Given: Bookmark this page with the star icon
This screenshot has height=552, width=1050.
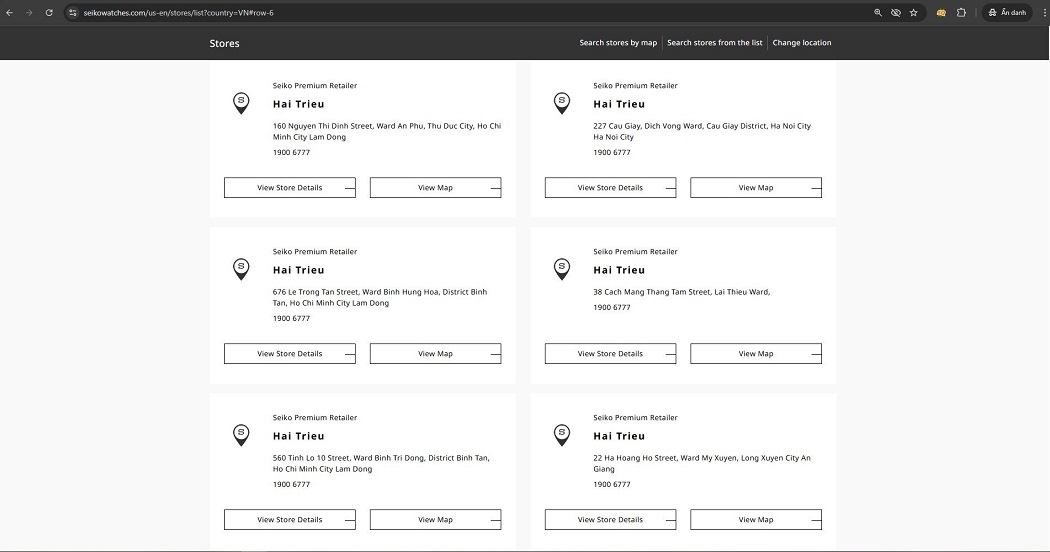Looking at the screenshot, I should pyautogui.click(x=913, y=13).
